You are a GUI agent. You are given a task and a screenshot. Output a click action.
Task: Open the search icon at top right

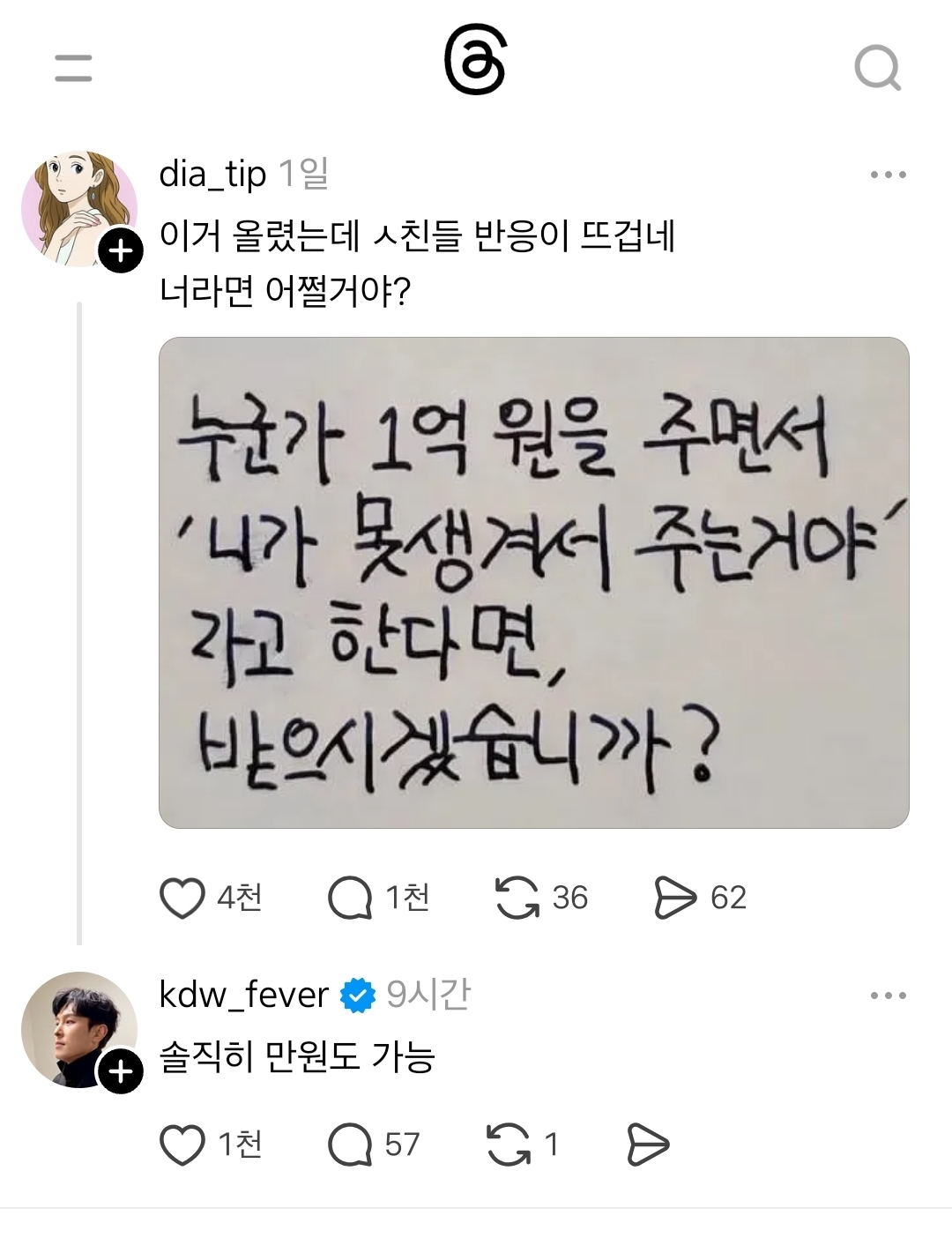tap(877, 69)
